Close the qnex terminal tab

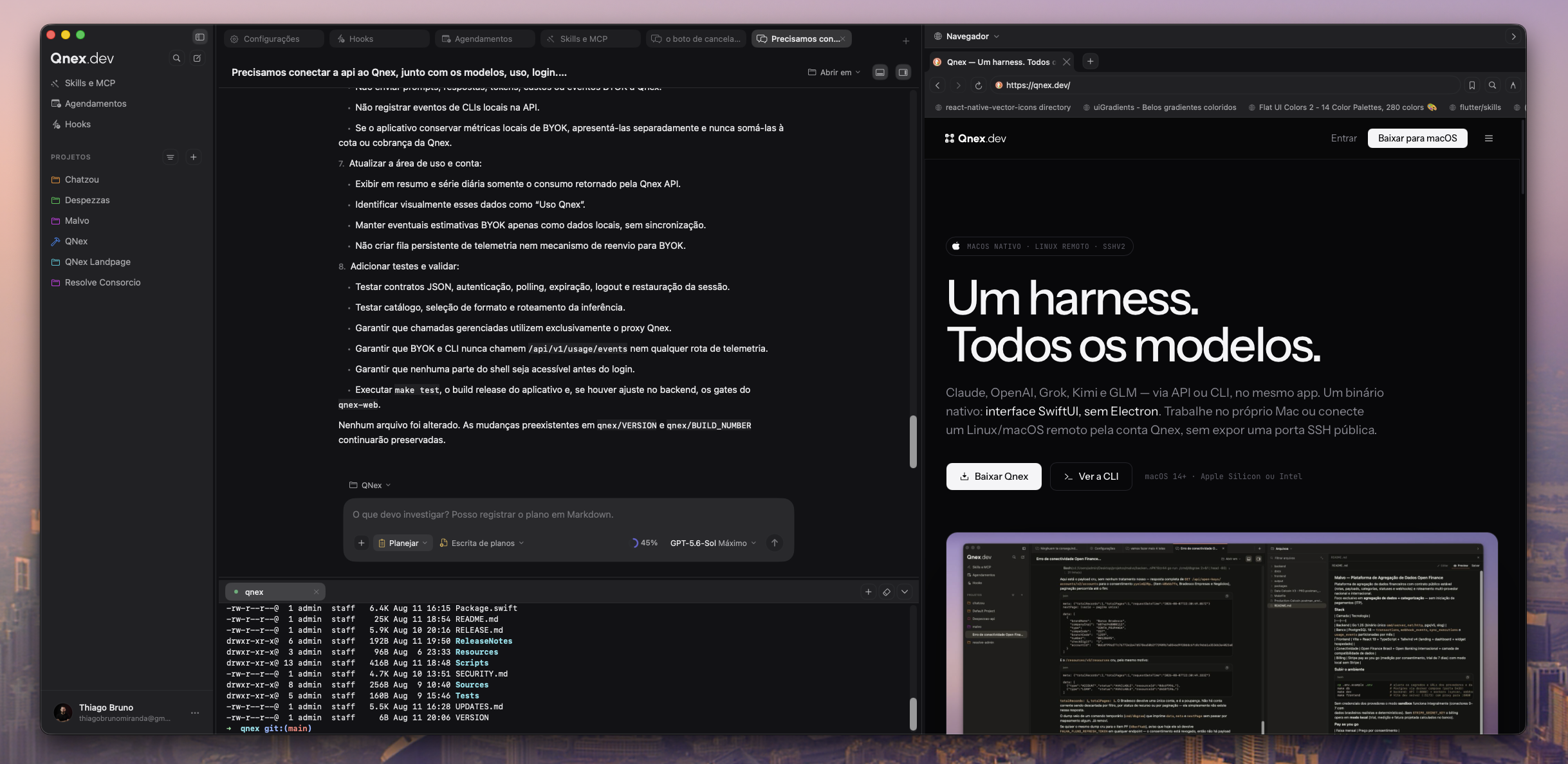click(x=316, y=592)
